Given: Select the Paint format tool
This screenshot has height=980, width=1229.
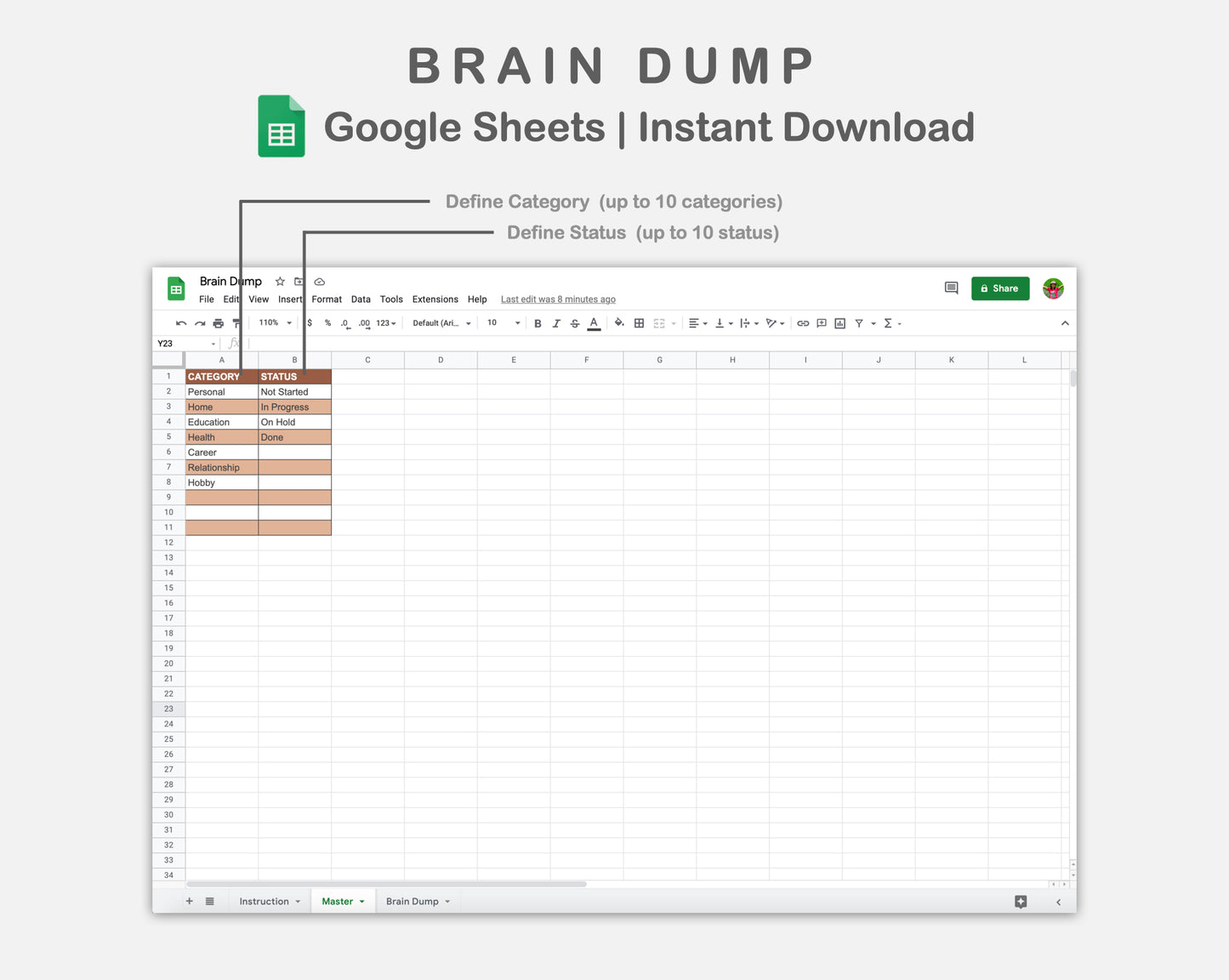Looking at the screenshot, I should click(236, 323).
